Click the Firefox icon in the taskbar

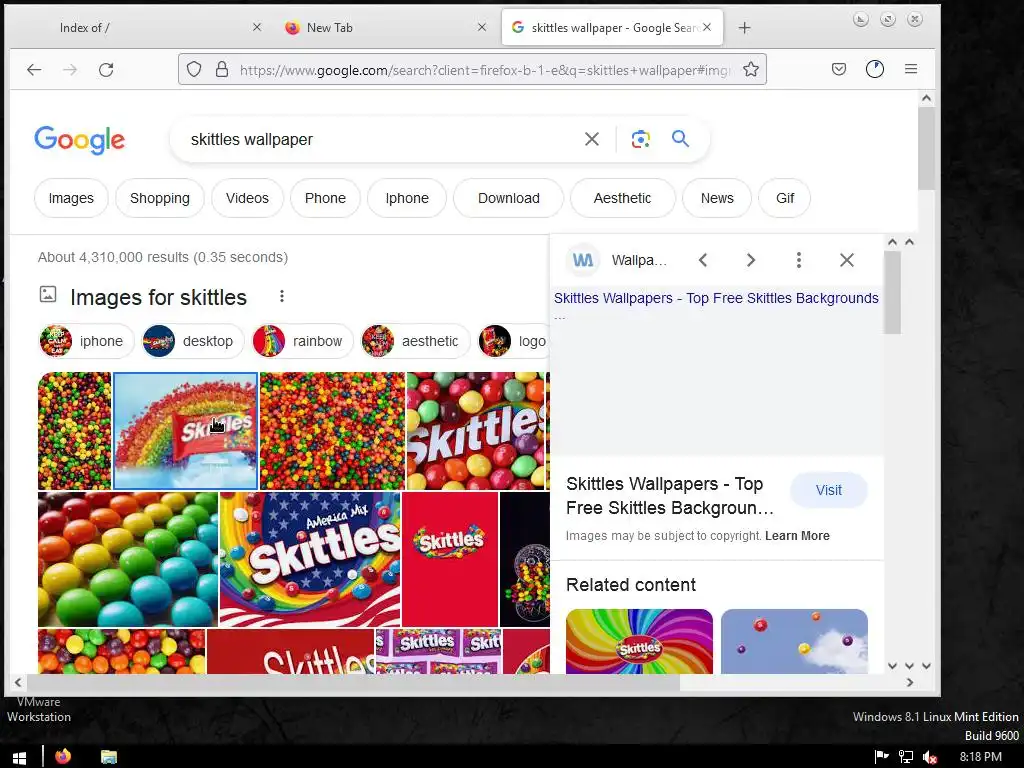(x=63, y=756)
